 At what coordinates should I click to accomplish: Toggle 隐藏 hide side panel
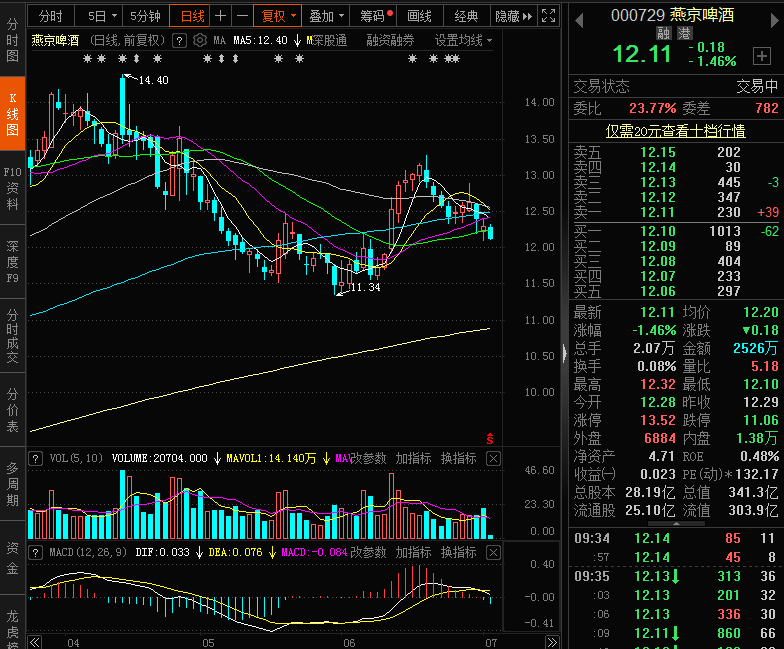click(x=514, y=16)
